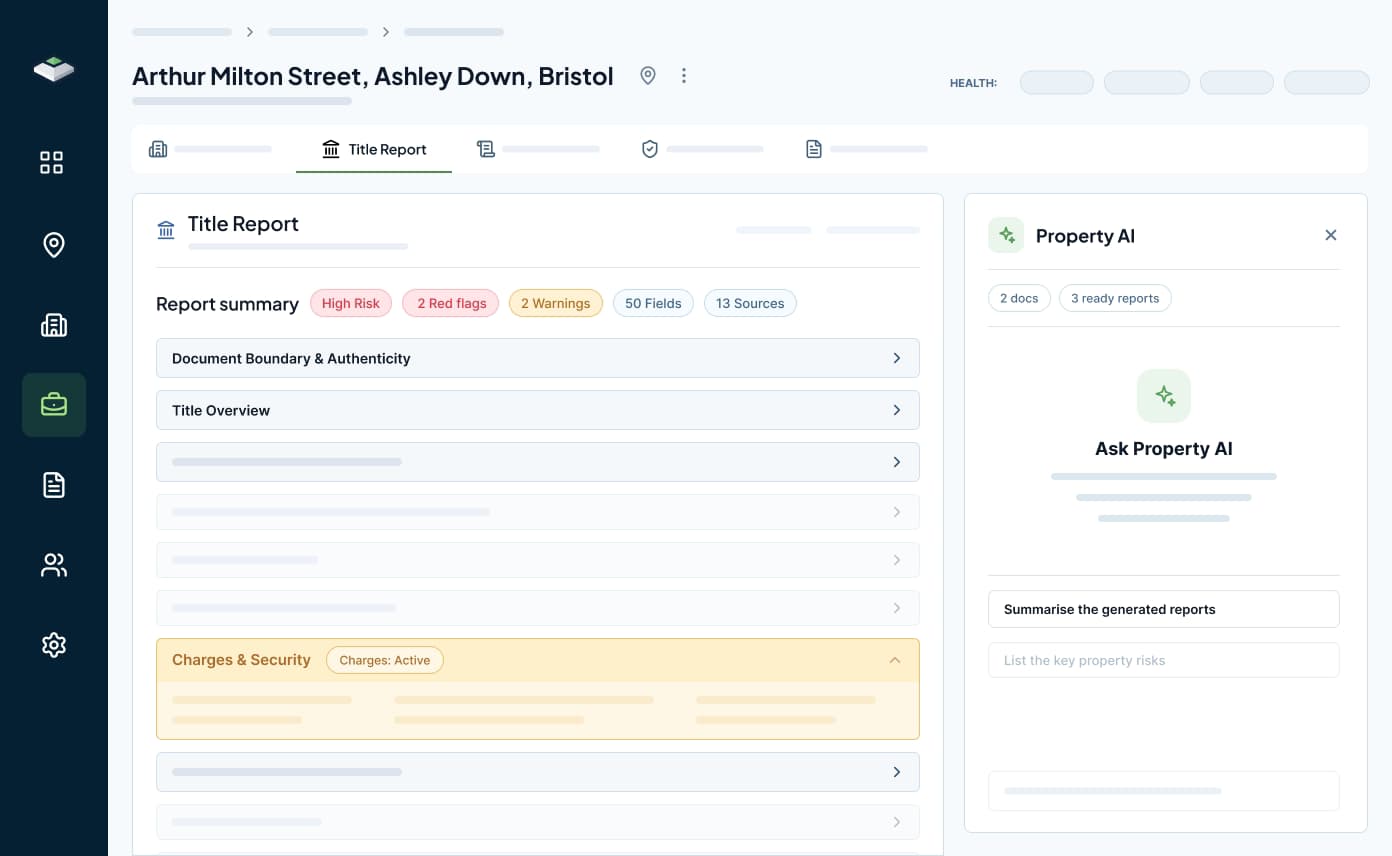Open the buildings icon in the sidebar
Image resolution: width=1392 pixels, height=856 pixels.
(x=54, y=325)
